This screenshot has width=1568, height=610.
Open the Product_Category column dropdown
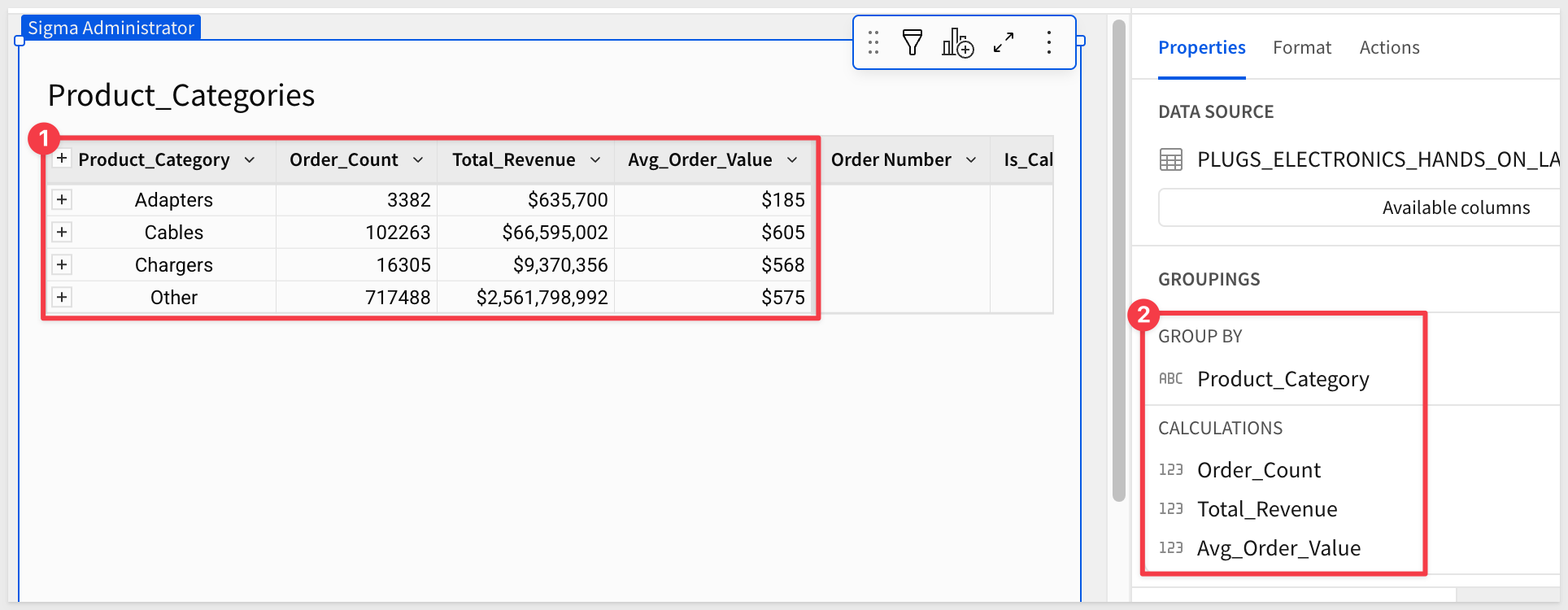click(x=250, y=160)
